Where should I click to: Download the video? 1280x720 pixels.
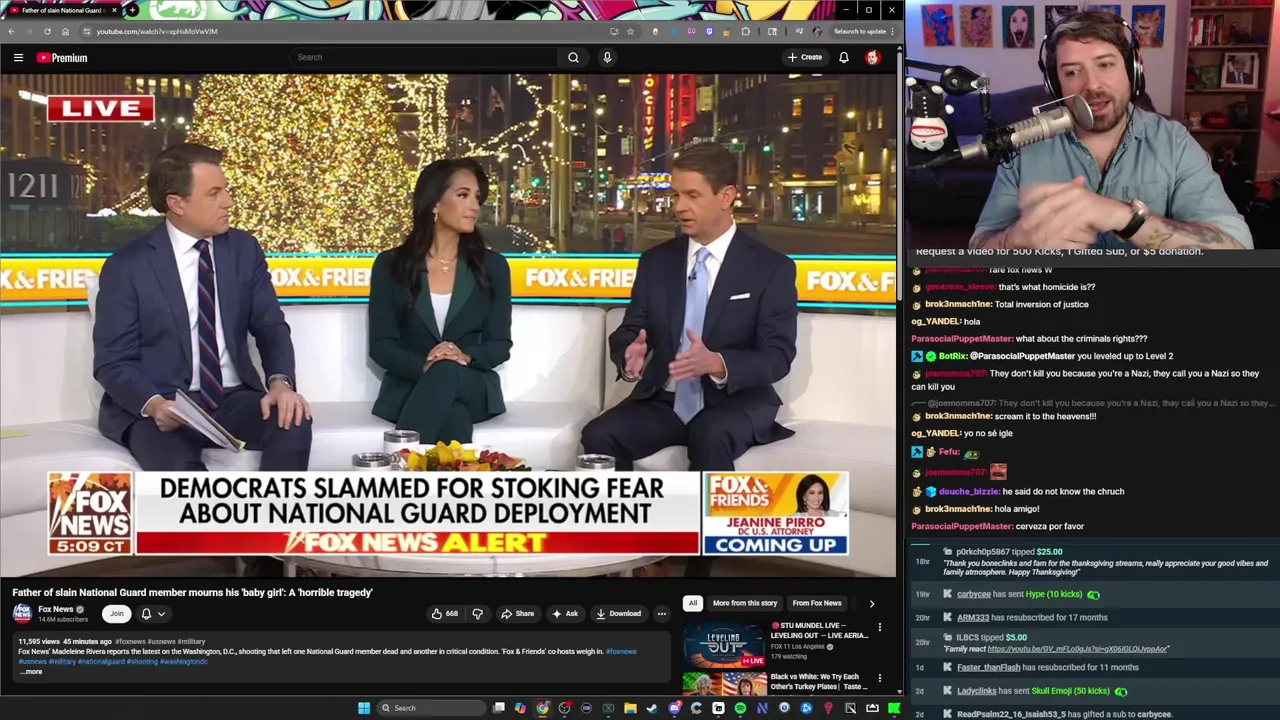point(618,614)
